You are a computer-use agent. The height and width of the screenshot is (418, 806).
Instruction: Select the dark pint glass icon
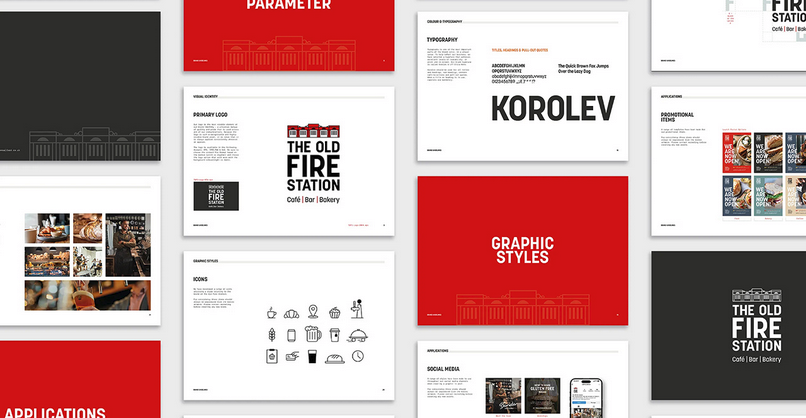pyautogui.click(x=313, y=356)
